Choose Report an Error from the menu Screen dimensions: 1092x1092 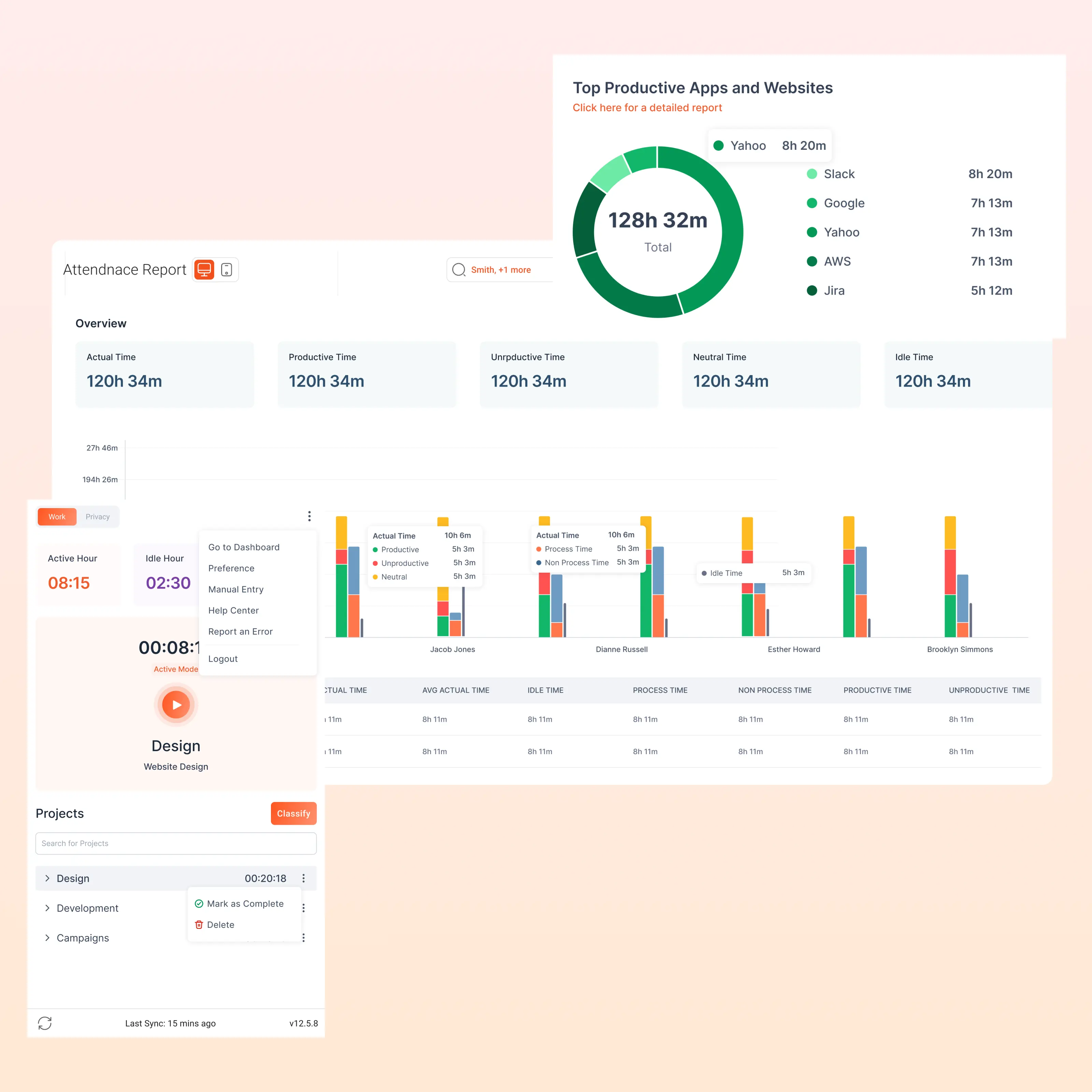point(241,631)
